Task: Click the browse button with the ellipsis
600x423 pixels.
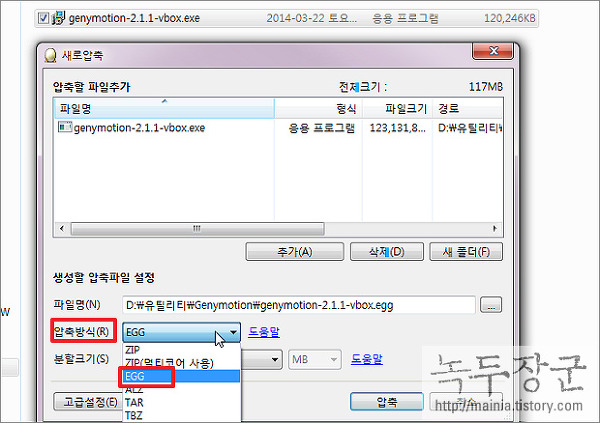Action: [x=491, y=305]
